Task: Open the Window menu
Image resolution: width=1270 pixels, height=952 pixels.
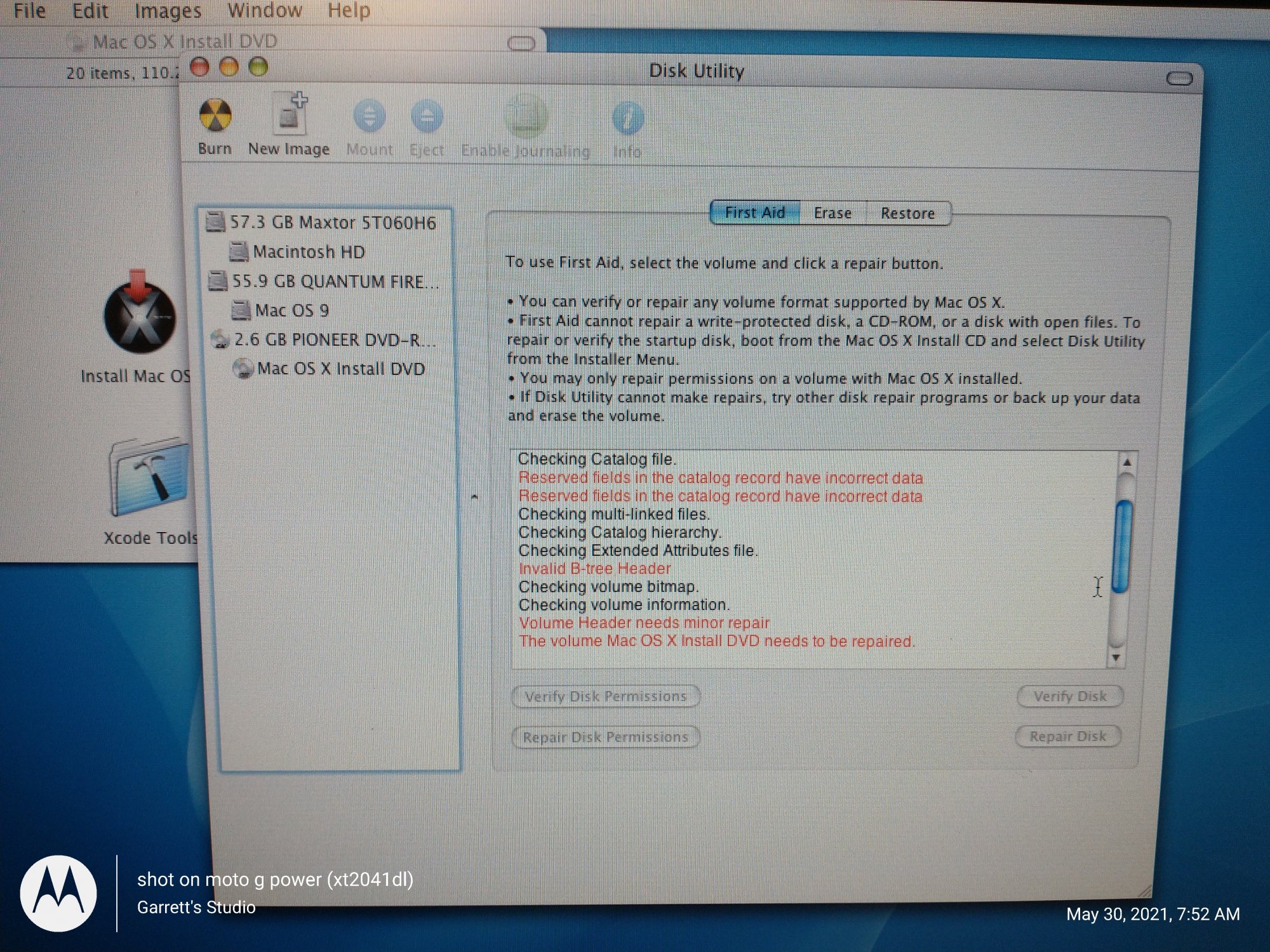Action: point(265,11)
